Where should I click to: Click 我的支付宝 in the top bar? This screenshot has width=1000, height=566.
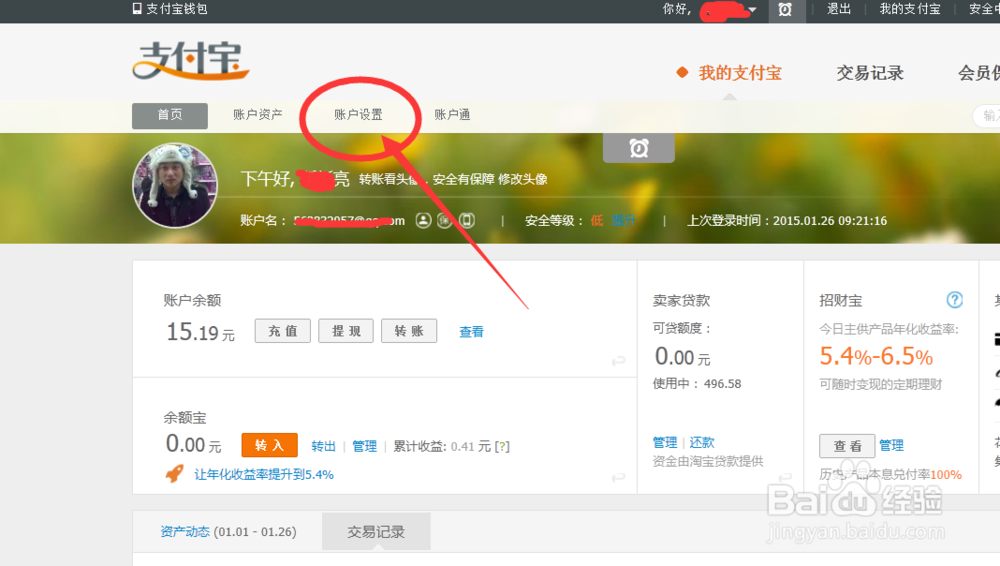pyautogui.click(x=910, y=9)
